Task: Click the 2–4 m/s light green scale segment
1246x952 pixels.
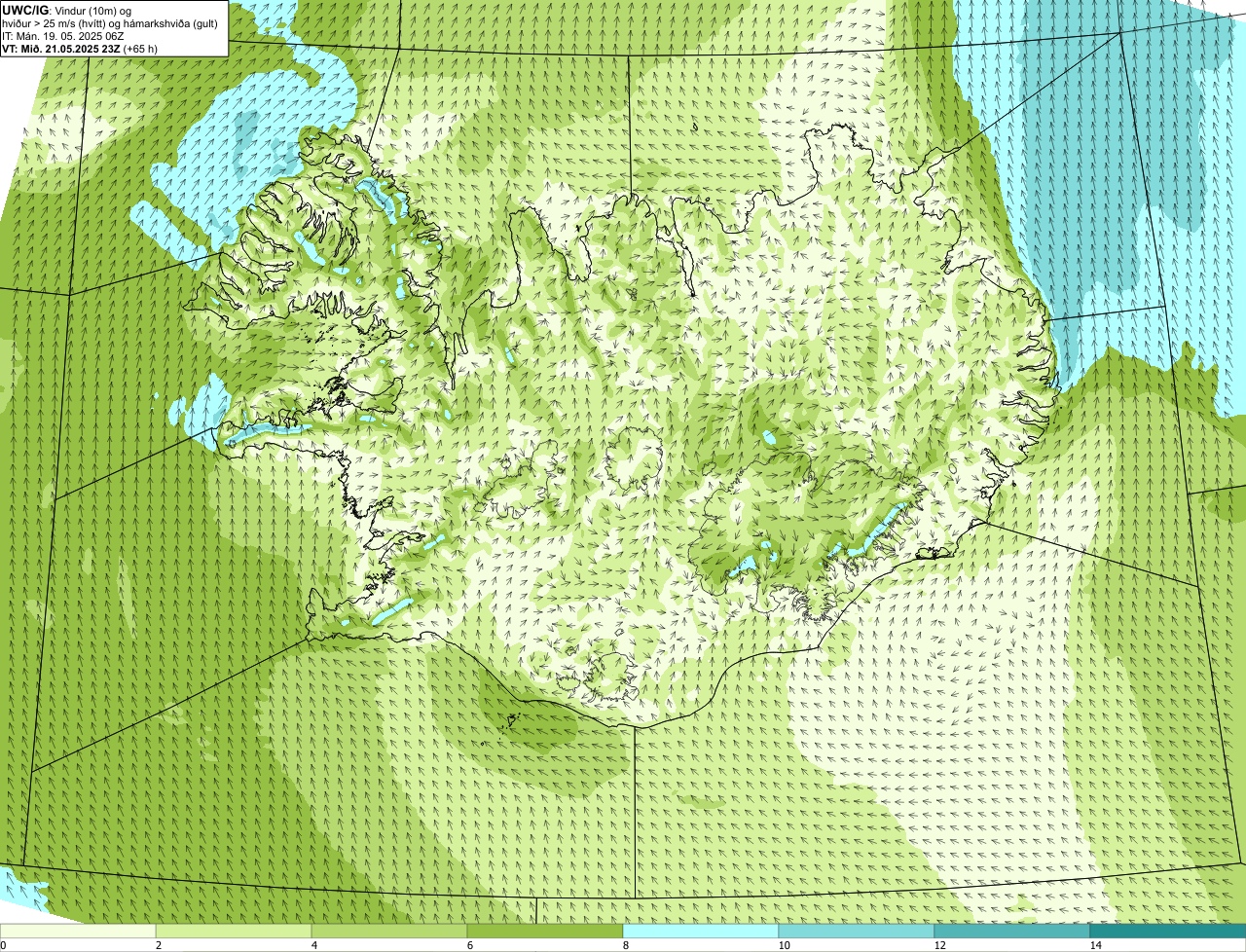Action: [234, 931]
